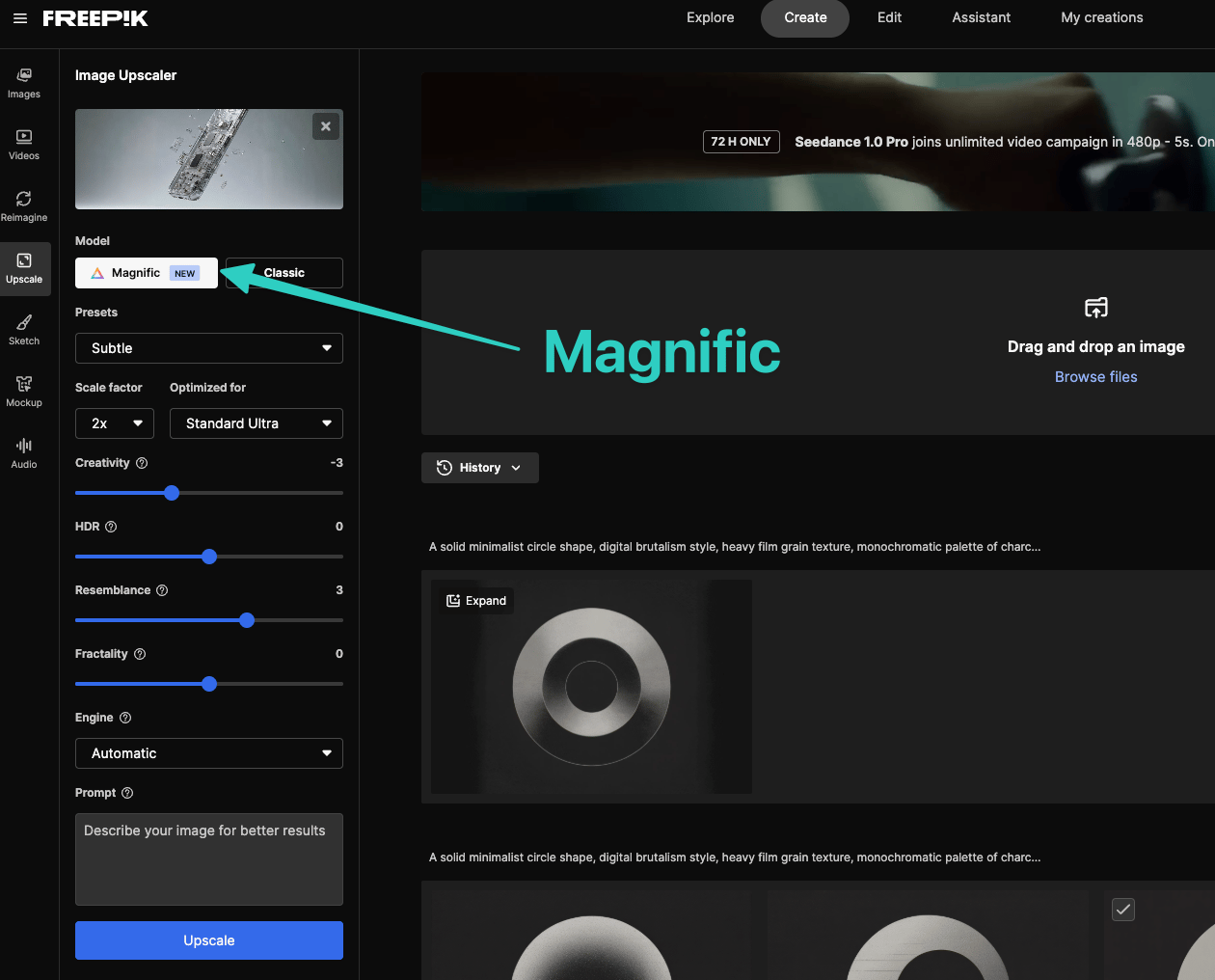
Task: Adjust the Creativity slider handle
Action: [172, 493]
